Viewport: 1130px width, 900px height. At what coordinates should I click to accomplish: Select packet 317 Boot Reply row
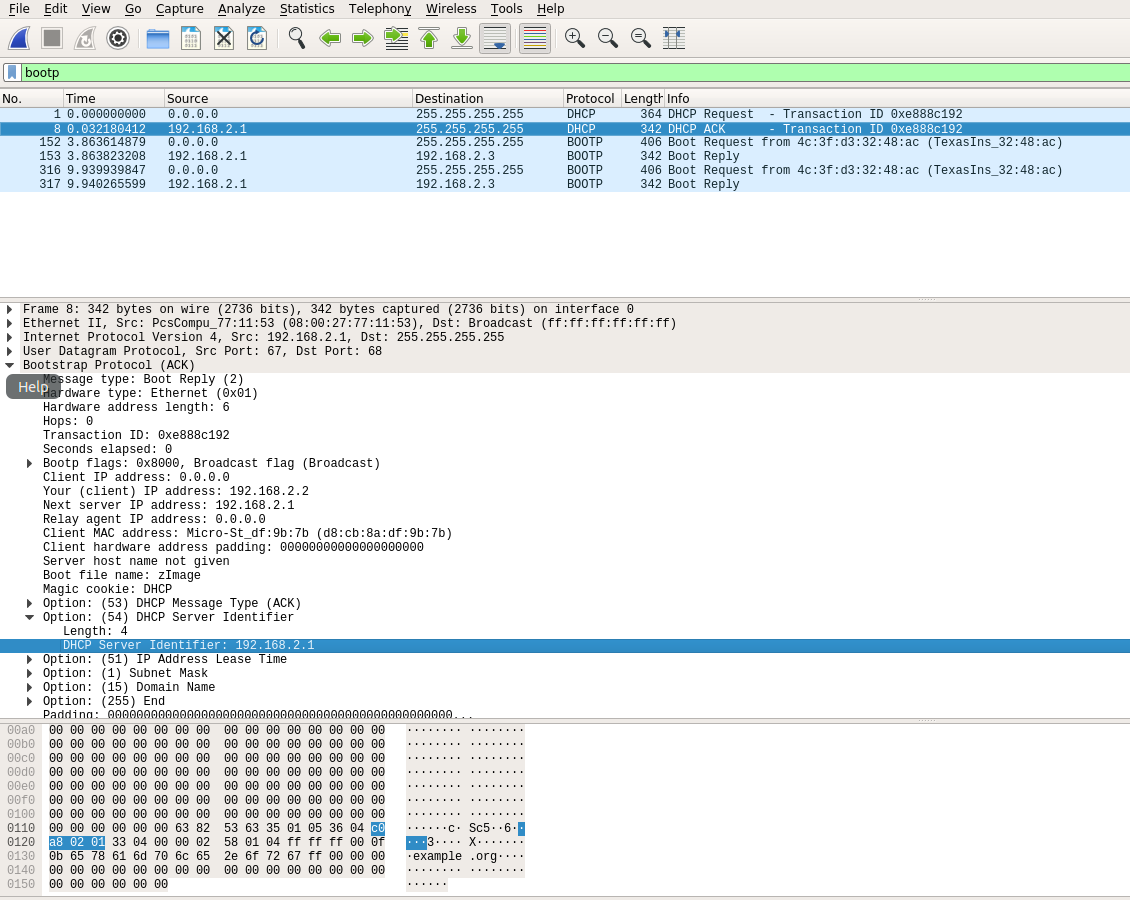pos(565,184)
